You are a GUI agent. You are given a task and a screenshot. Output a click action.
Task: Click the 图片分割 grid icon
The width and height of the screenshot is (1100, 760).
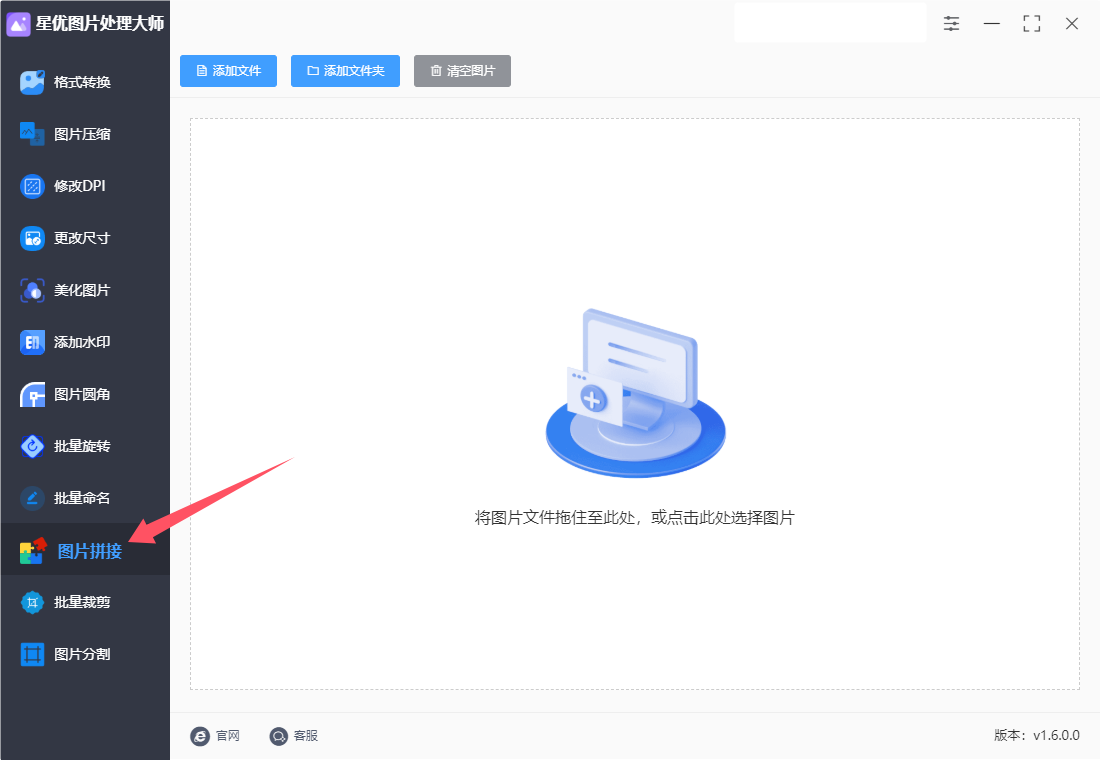(x=32, y=654)
